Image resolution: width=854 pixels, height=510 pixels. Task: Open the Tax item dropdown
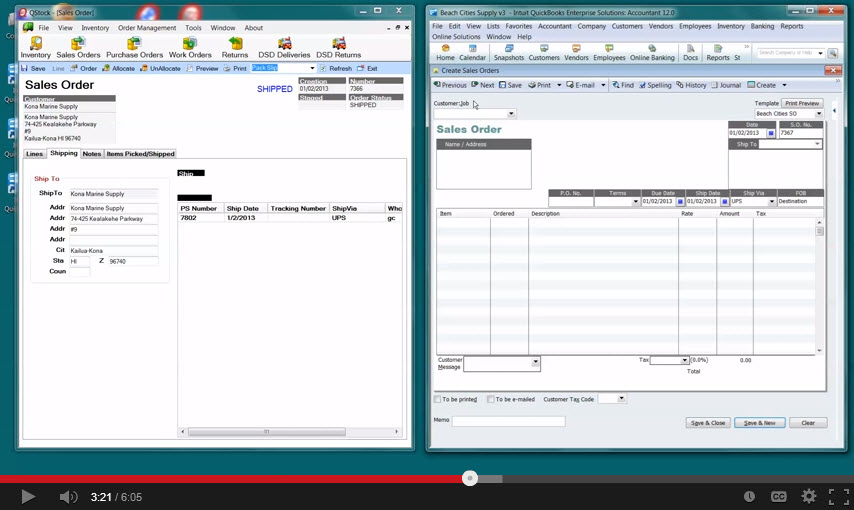pyautogui.click(x=685, y=360)
